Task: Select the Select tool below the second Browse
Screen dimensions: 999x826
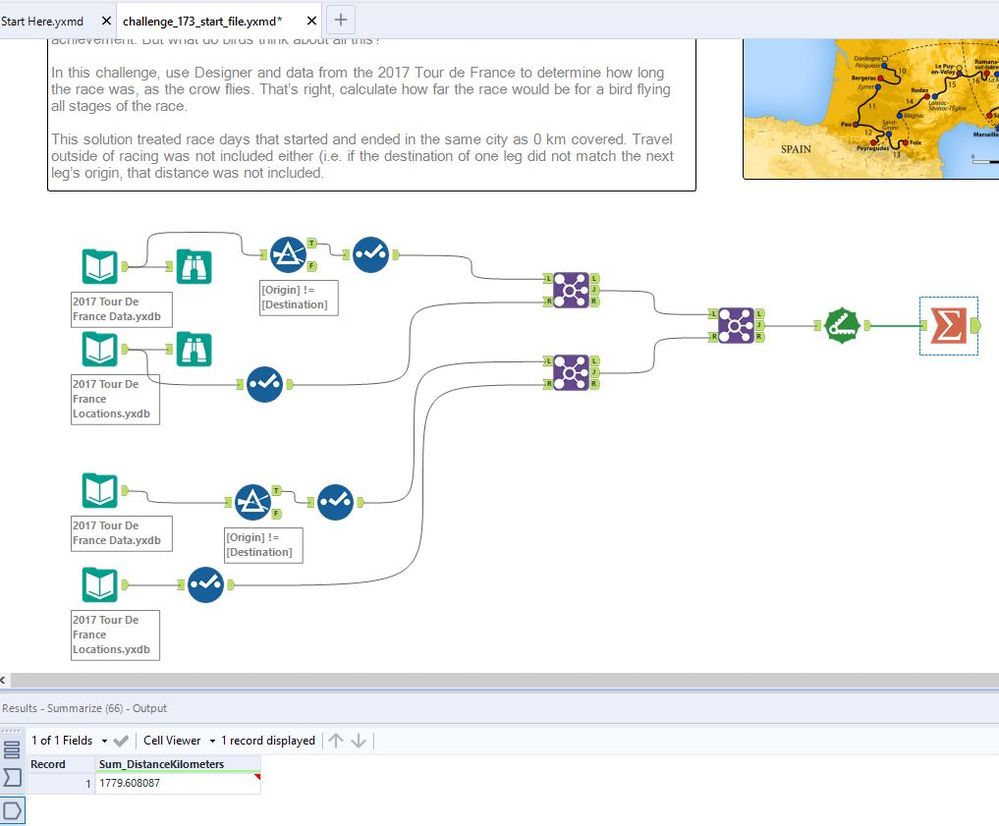Action: (264, 384)
